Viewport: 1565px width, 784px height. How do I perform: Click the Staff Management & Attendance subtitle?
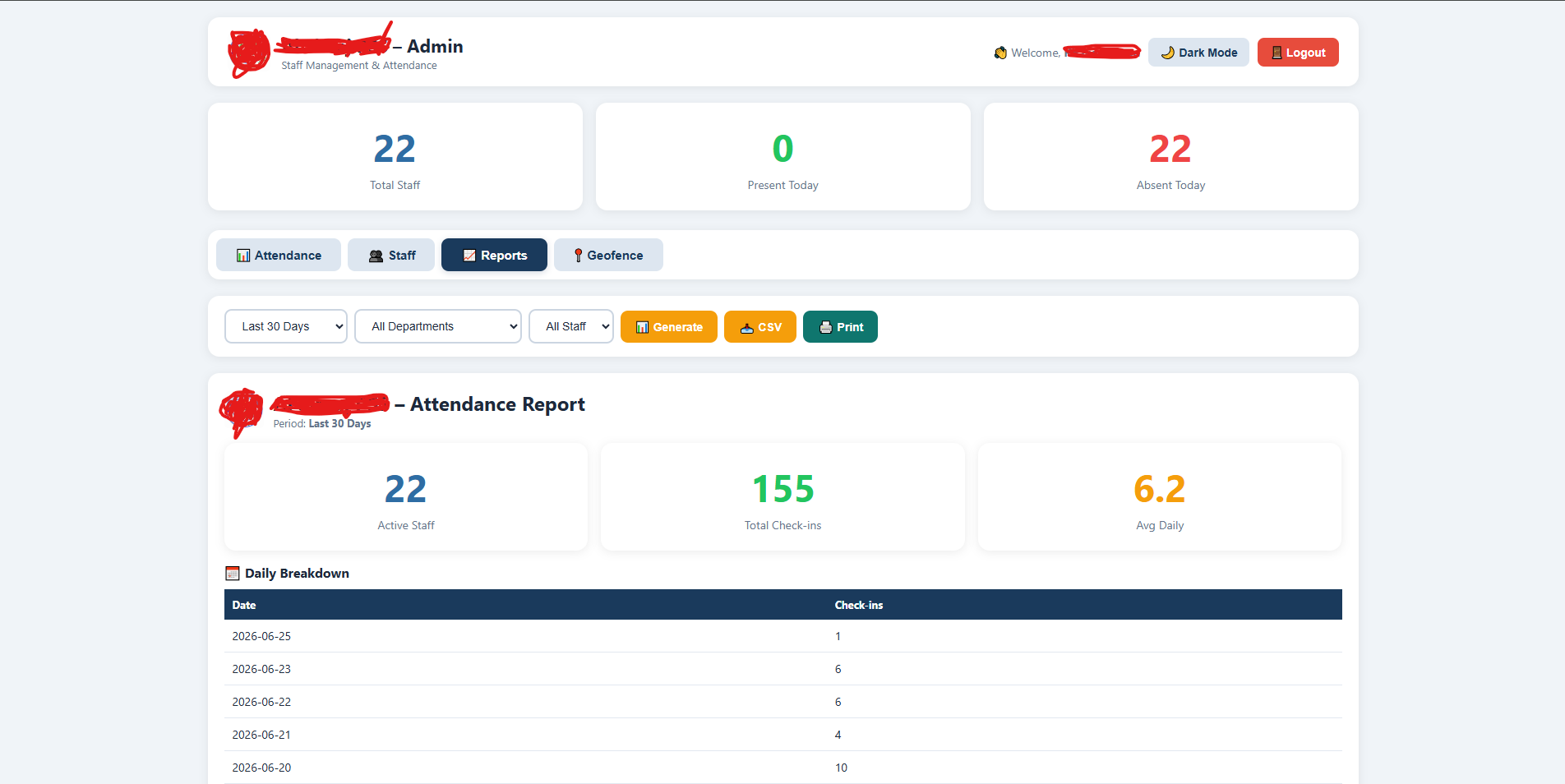click(359, 66)
